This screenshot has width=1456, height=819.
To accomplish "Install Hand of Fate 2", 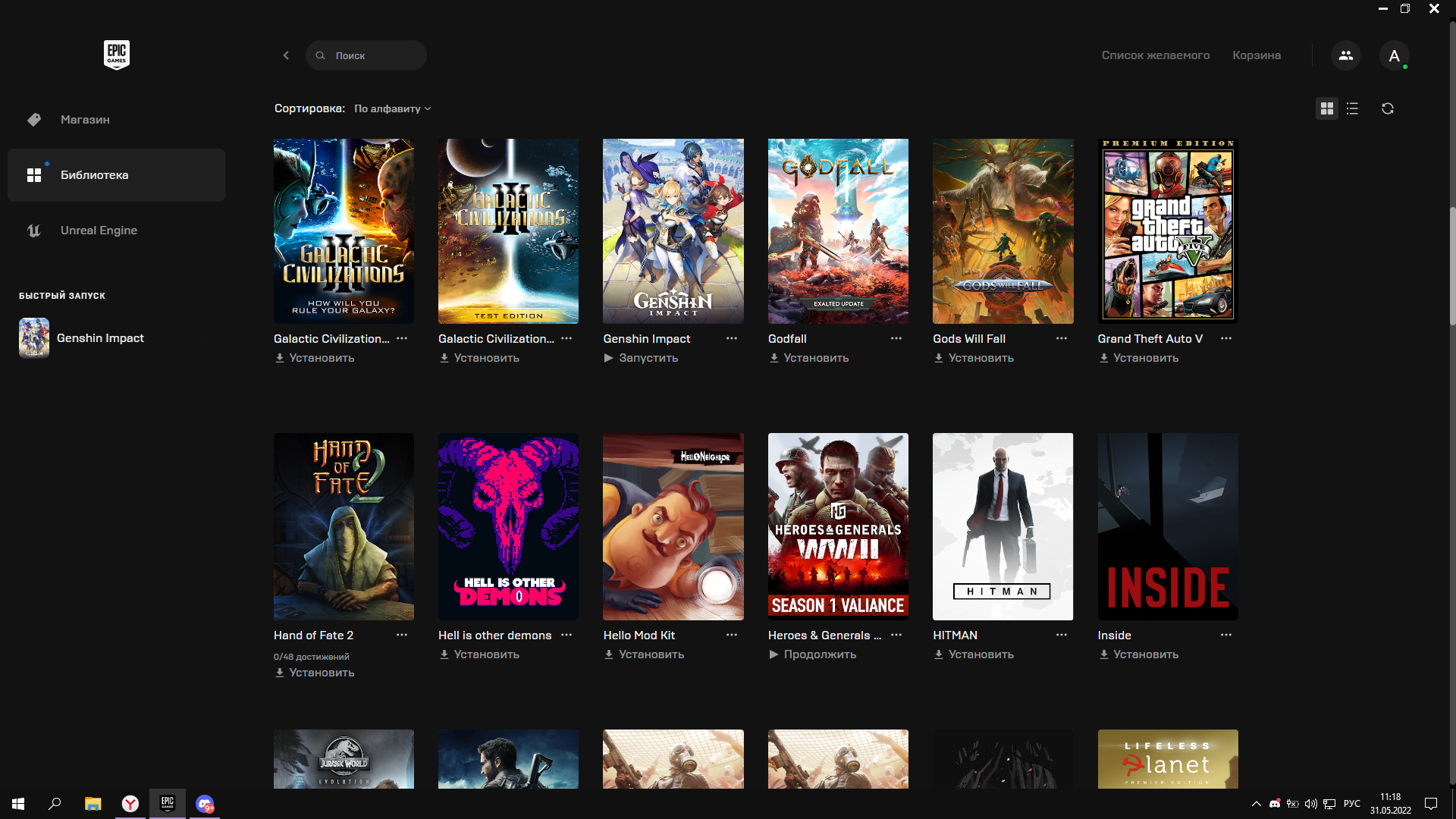I will pyautogui.click(x=314, y=673).
